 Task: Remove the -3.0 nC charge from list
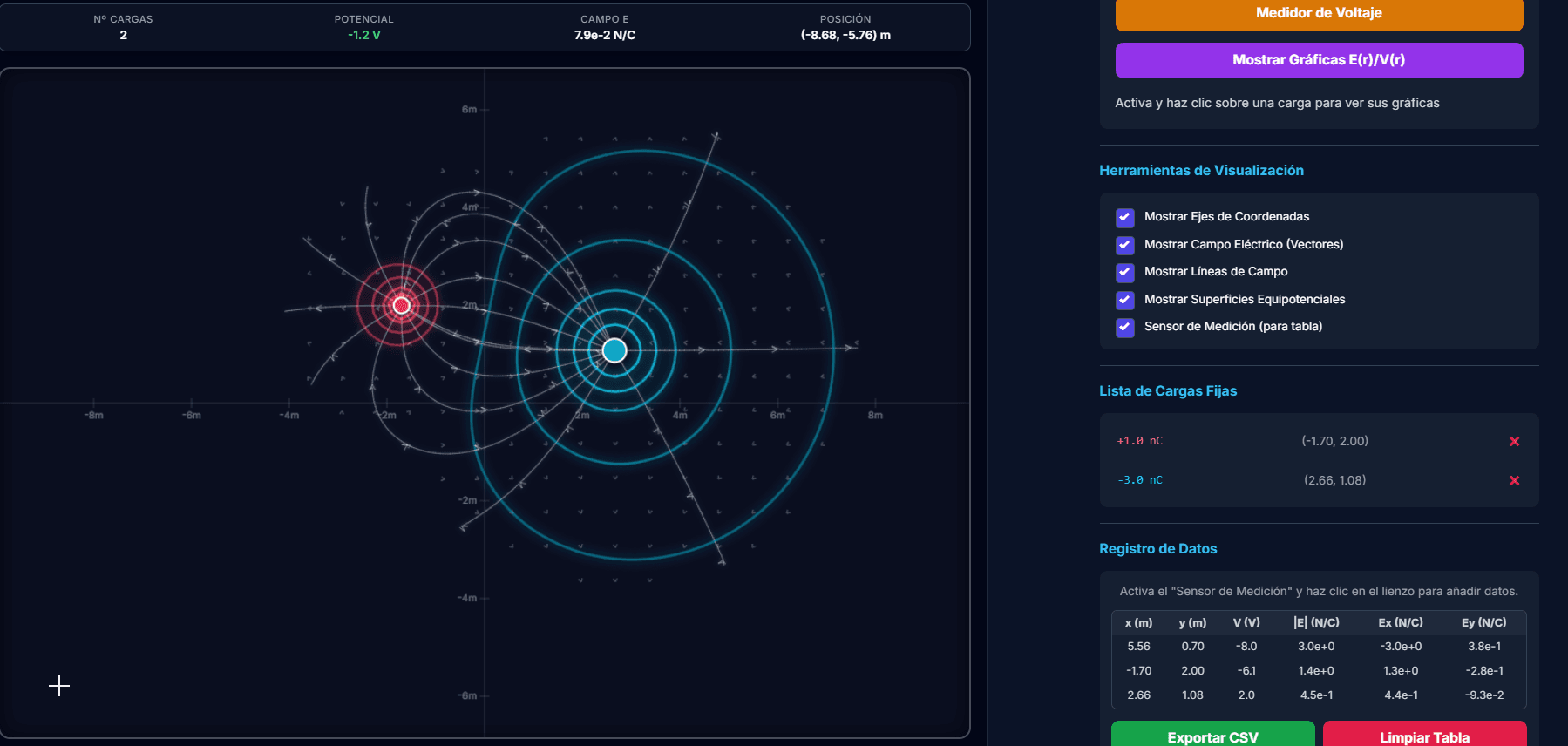point(1514,481)
